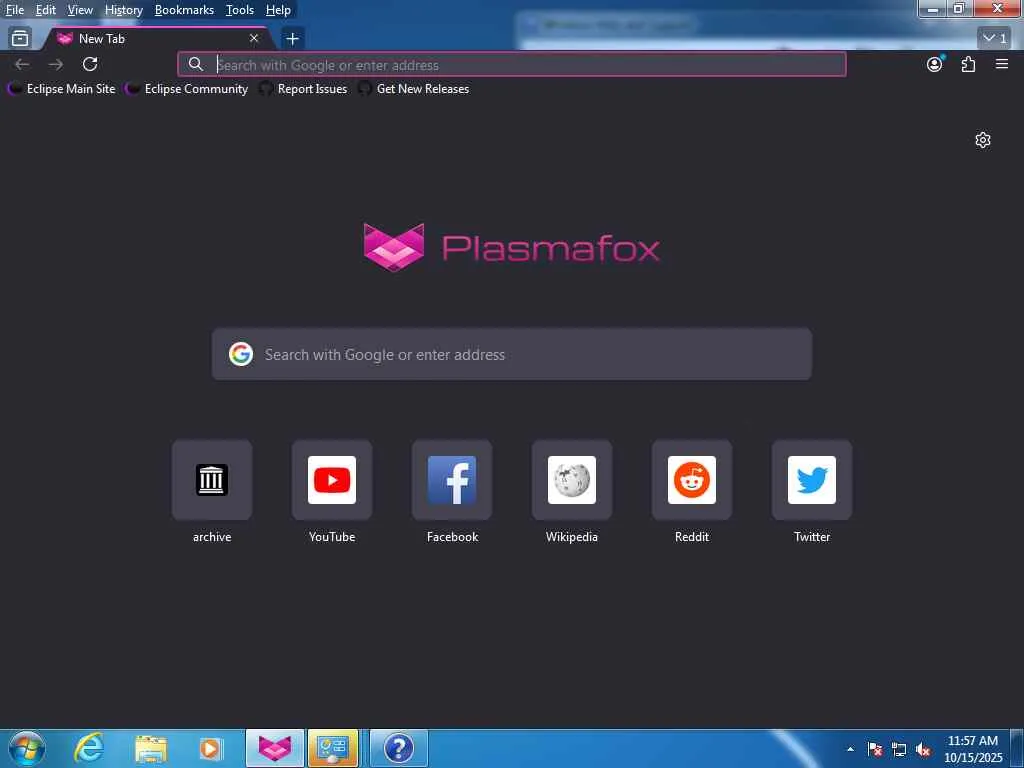The height and width of the screenshot is (768, 1024).
Task: Open a new tab with plus button
Action: (x=293, y=39)
